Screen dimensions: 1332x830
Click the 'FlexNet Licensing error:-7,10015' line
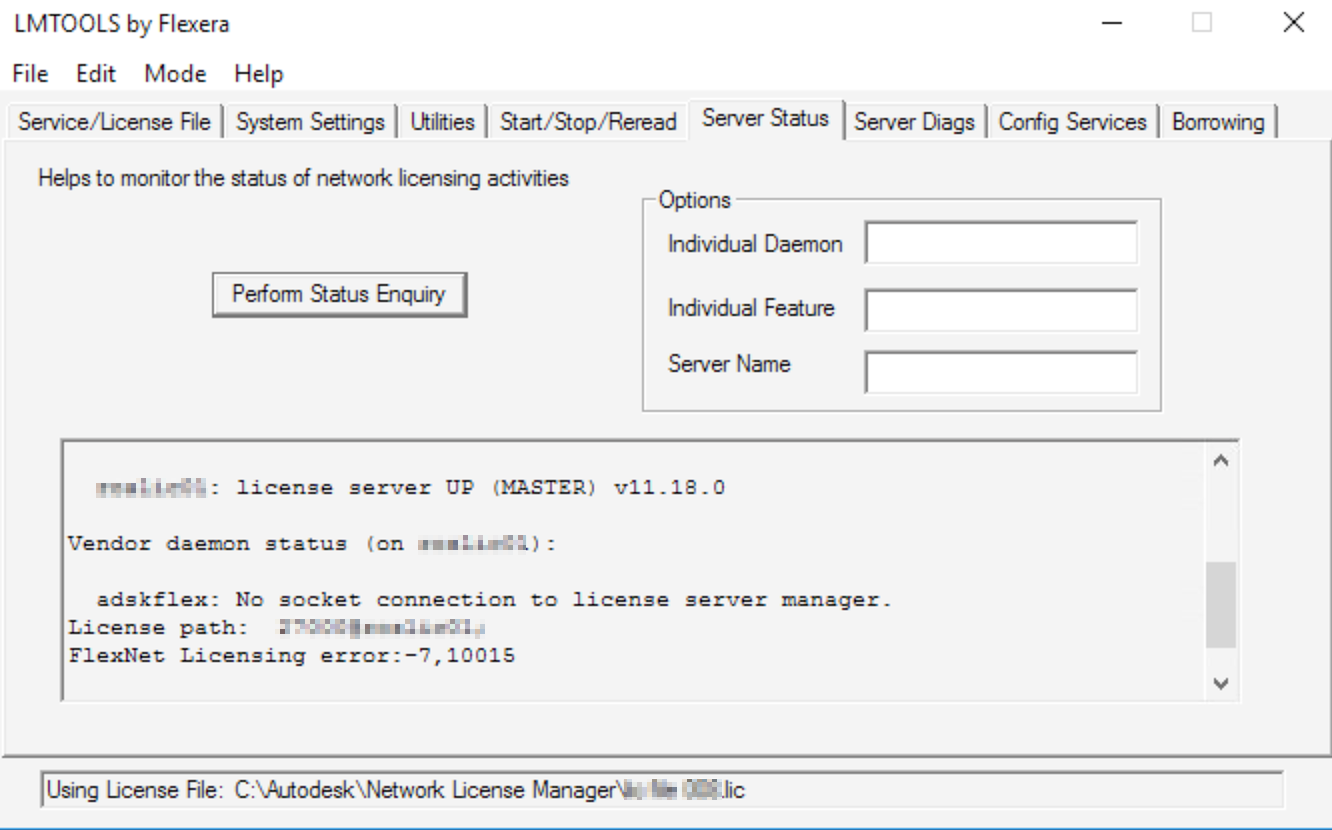click(292, 657)
